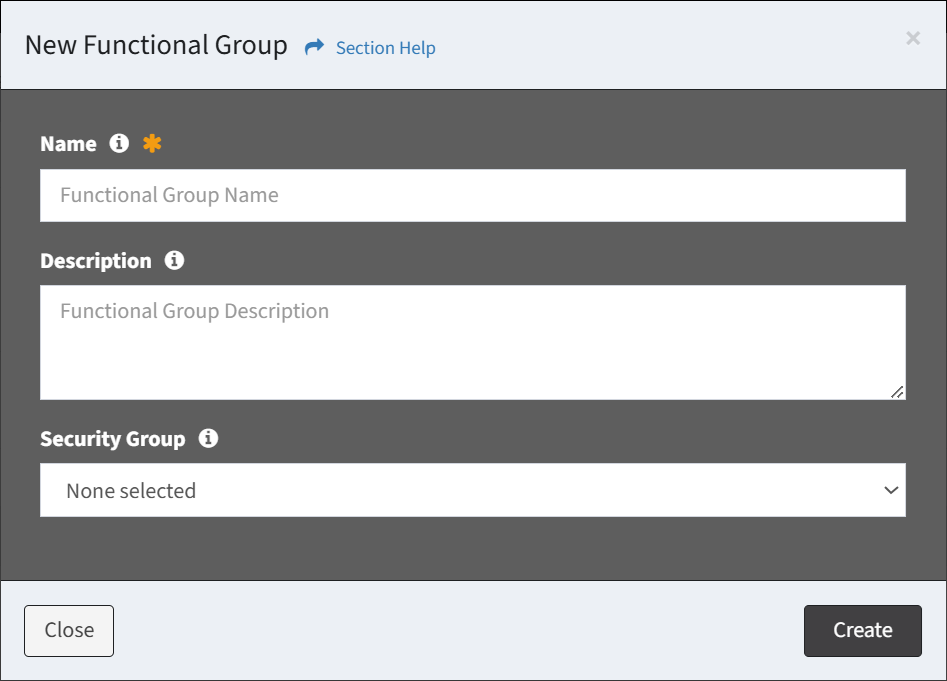Click the info icon next to Name
The height and width of the screenshot is (681, 947).
[x=119, y=143]
